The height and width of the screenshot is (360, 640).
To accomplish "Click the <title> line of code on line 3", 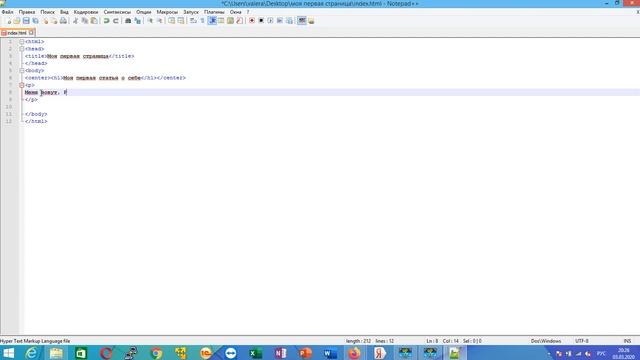I will [80, 56].
